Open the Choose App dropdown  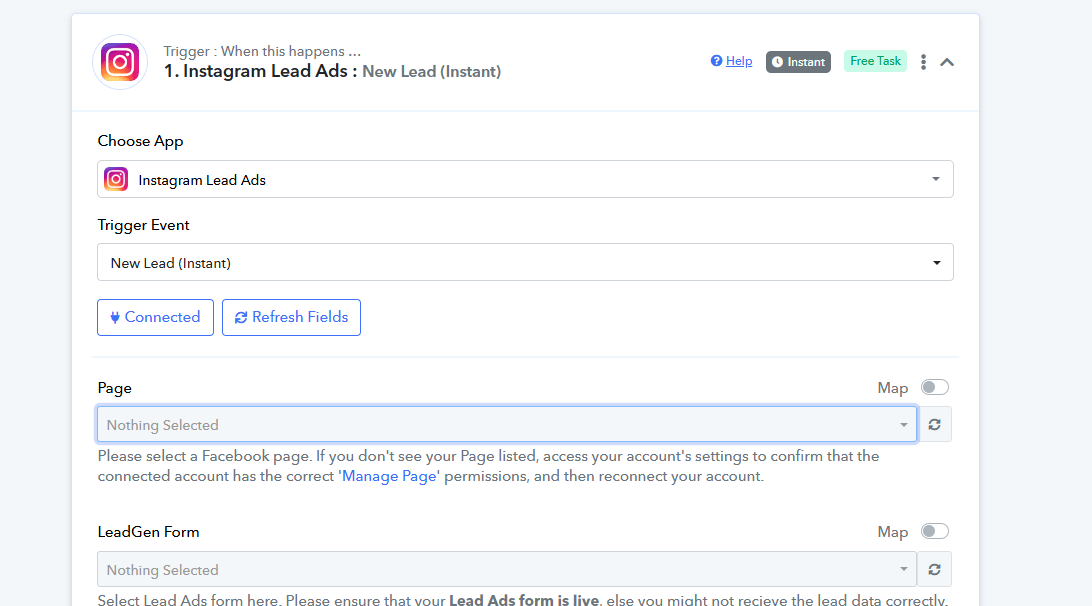pyautogui.click(x=525, y=180)
